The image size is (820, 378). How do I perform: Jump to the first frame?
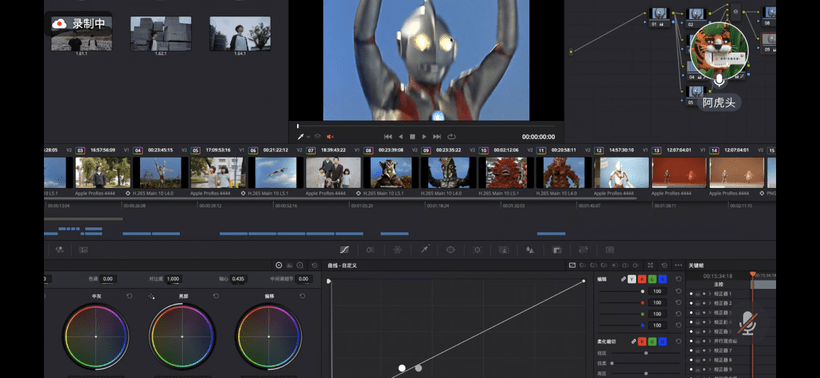coord(388,136)
